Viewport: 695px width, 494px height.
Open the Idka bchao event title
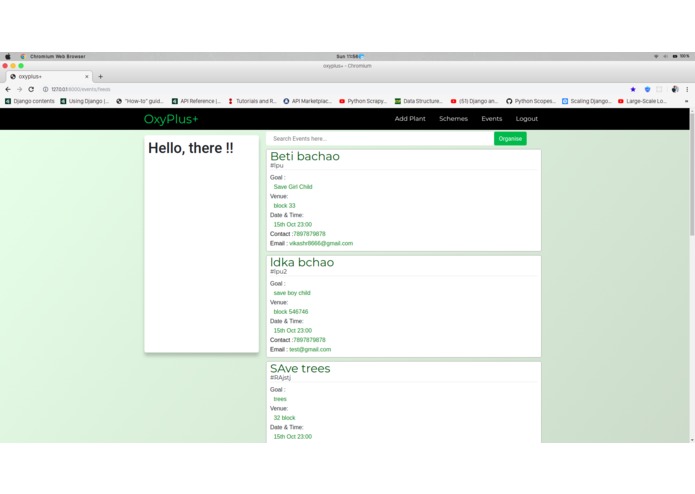[x=302, y=262]
